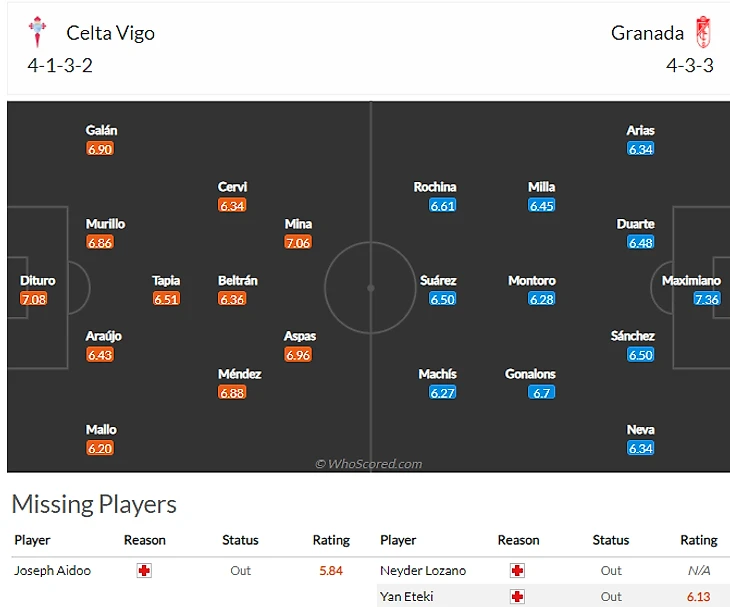Viewport: 730px width, 607px height.
Task: Click Gonalons' 6.7 rating badge
Action: tap(542, 392)
